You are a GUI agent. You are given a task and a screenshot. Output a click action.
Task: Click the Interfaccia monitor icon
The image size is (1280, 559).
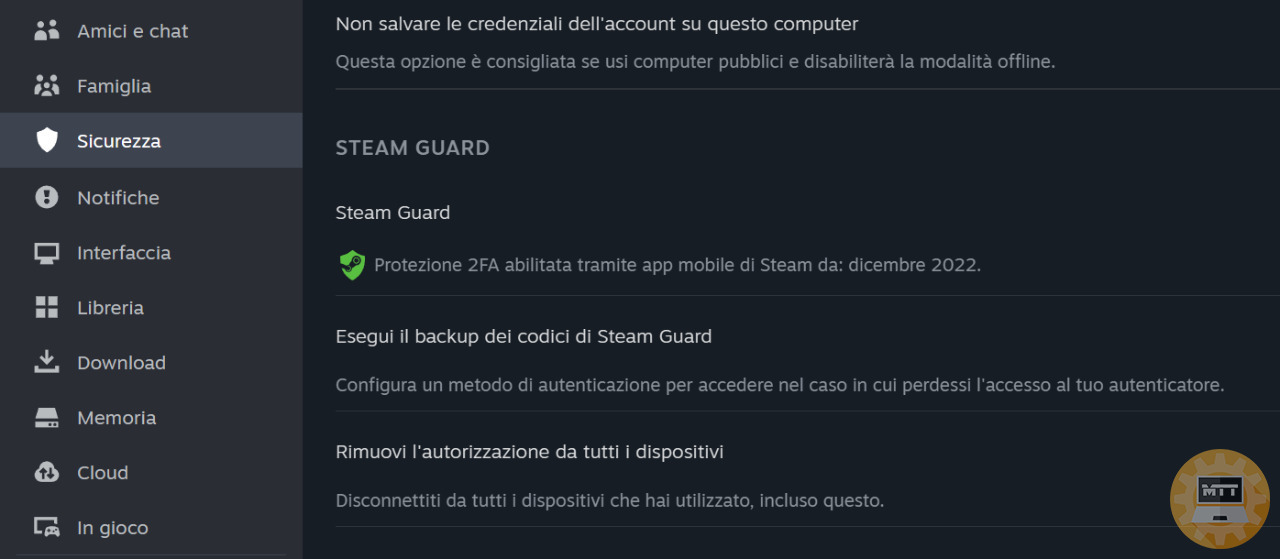point(47,253)
